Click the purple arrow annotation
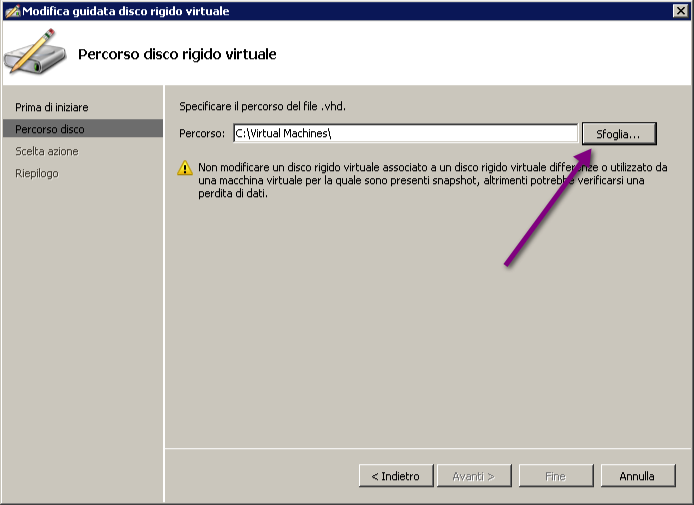The image size is (694, 505). tap(548, 208)
